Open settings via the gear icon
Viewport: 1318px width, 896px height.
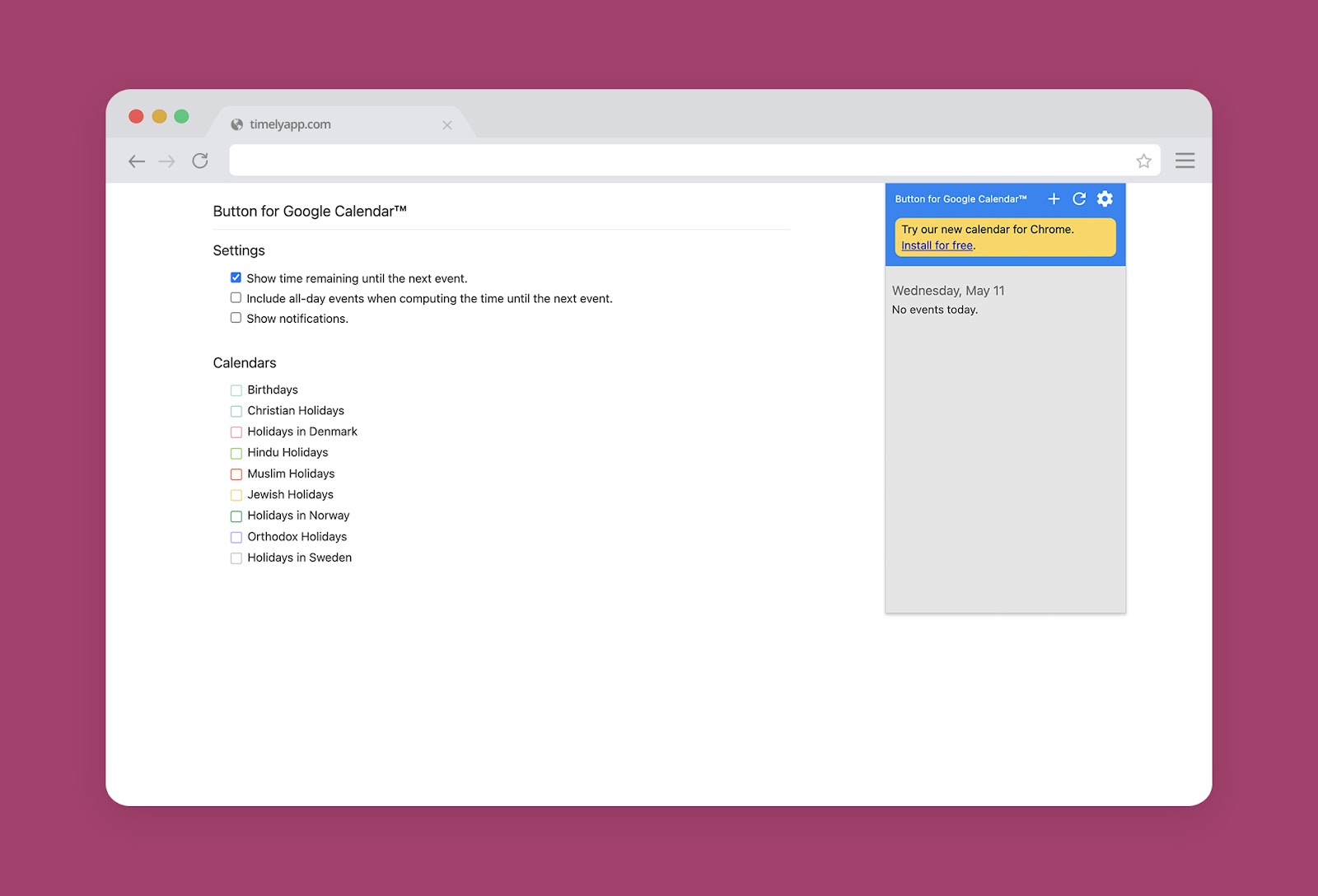[x=1105, y=198]
